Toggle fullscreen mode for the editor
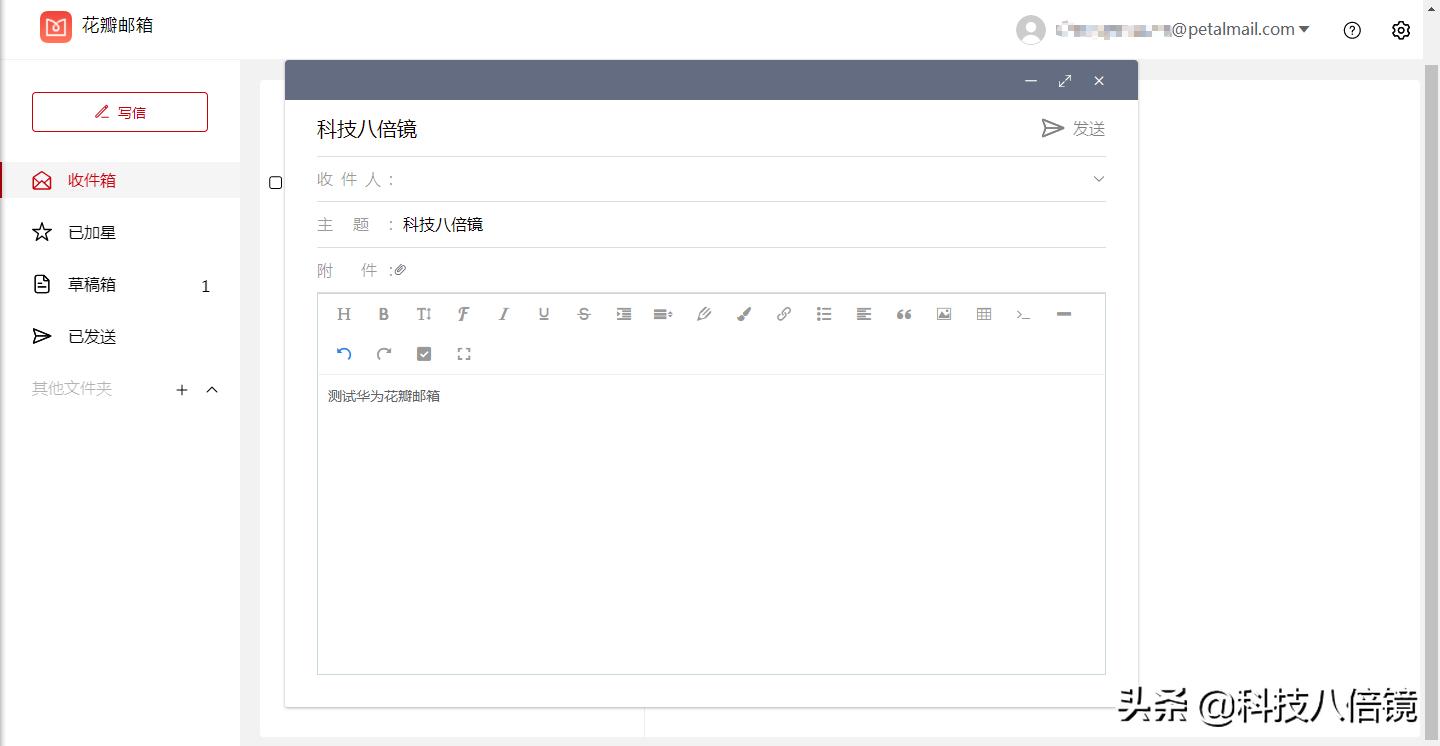 [x=464, y=354]
